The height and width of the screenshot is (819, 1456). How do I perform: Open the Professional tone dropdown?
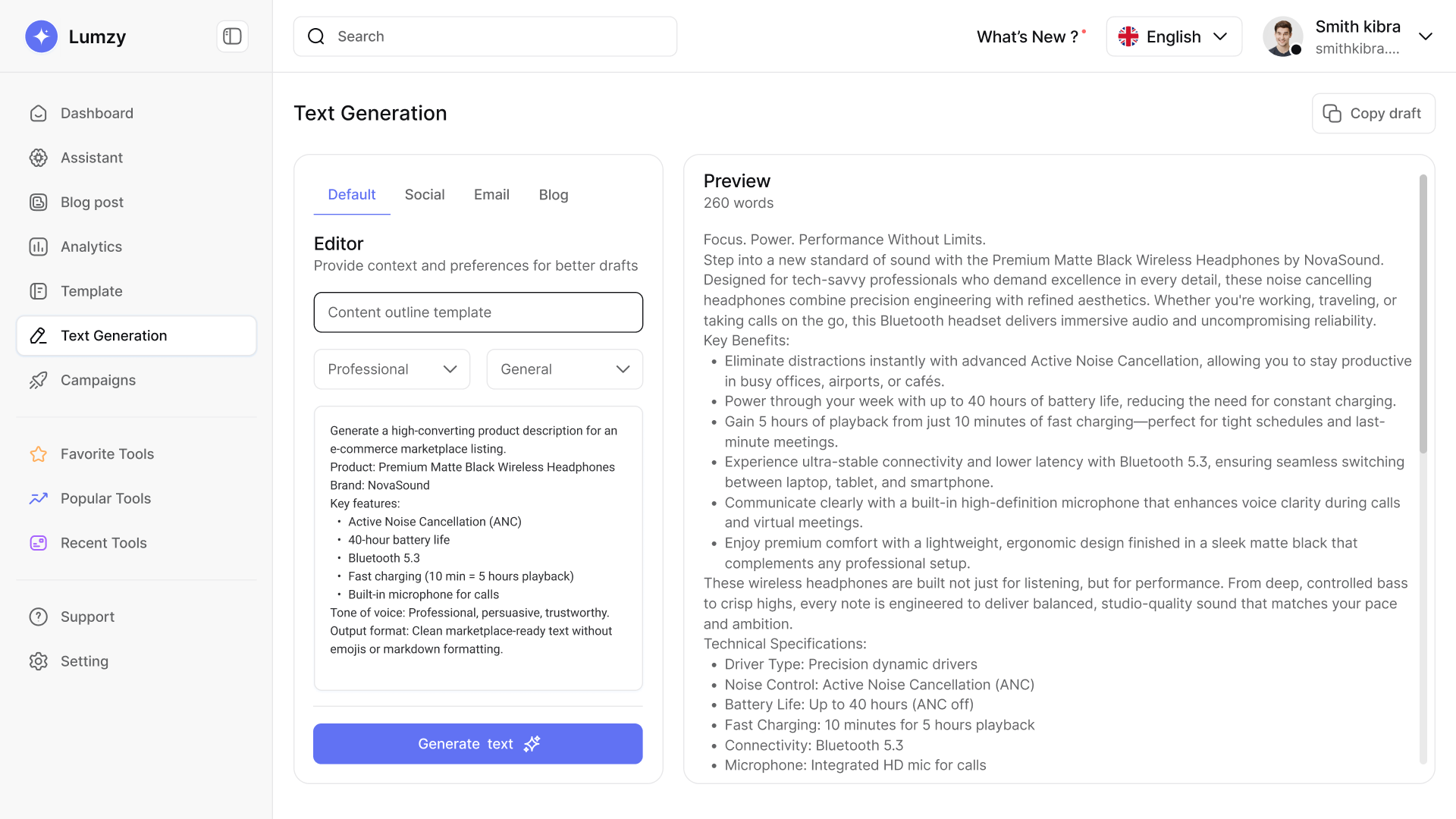(392, 369)
